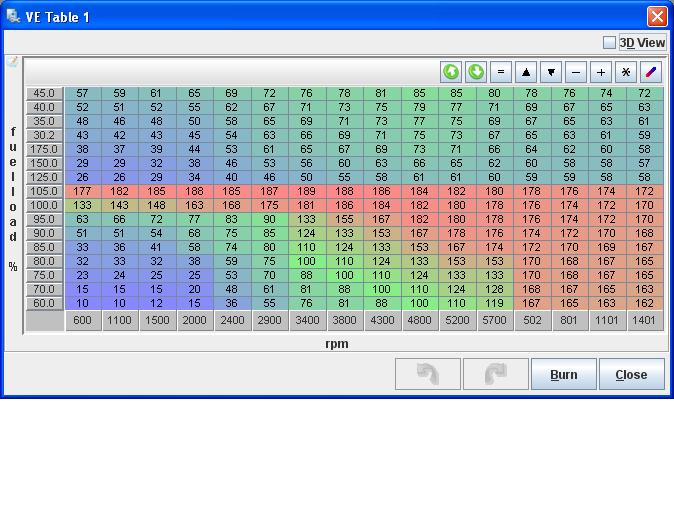Click the Close button at bottom right
The image size is (674, 512).
pos(631,374)
